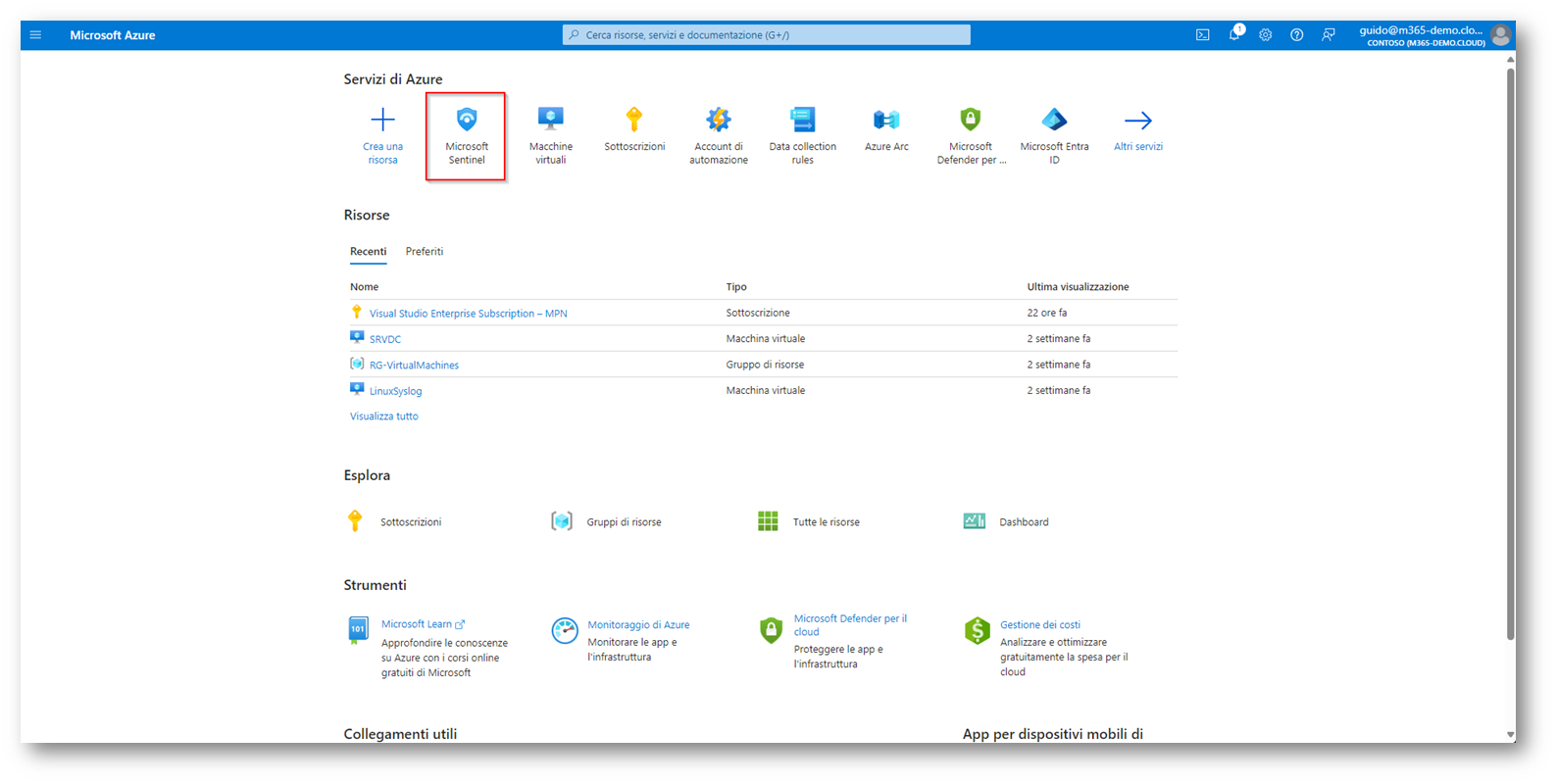This screenshot has height=784, width=1557.
Task: Click the Nome column header
Action: [364, 287]
